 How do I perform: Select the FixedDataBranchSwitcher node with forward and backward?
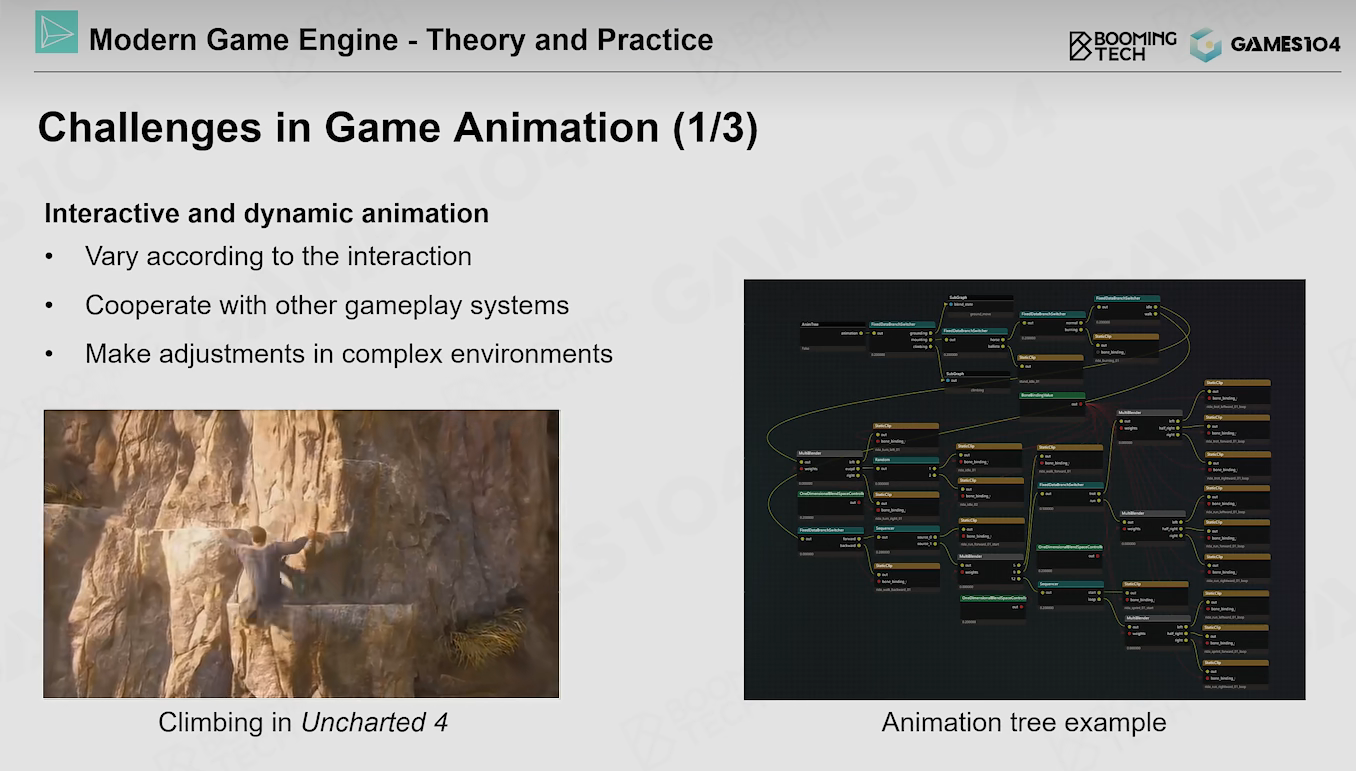(831, 542)
